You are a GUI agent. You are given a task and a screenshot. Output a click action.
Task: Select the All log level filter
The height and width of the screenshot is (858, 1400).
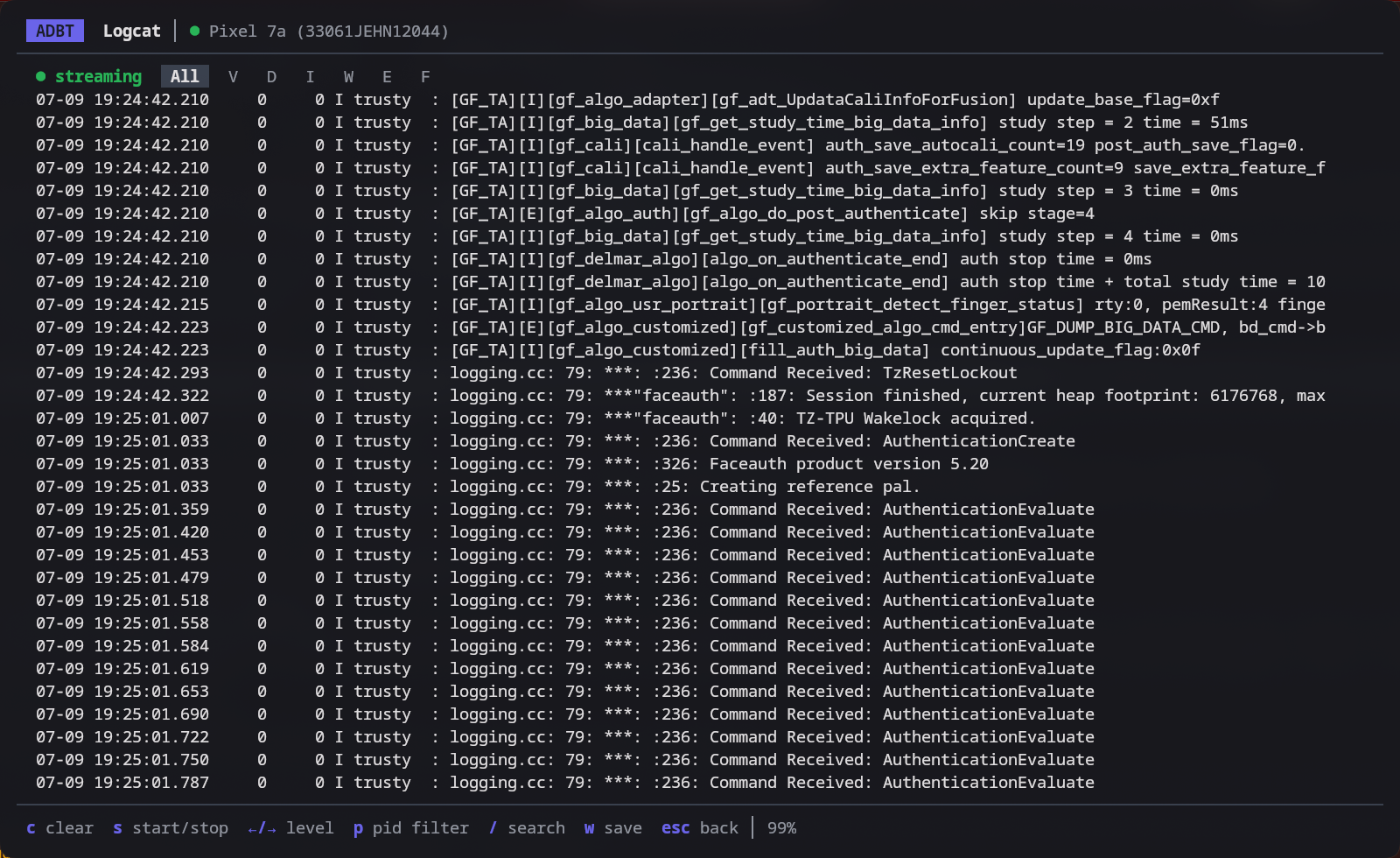(185, 76)
